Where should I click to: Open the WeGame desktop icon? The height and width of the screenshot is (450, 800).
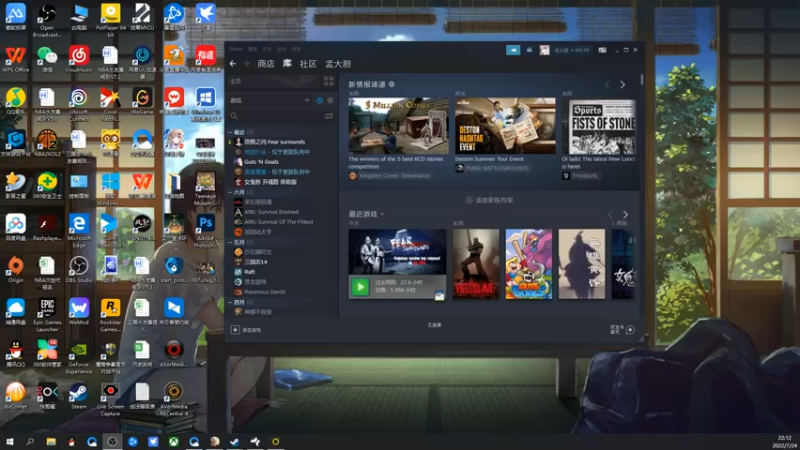point(142,101)
